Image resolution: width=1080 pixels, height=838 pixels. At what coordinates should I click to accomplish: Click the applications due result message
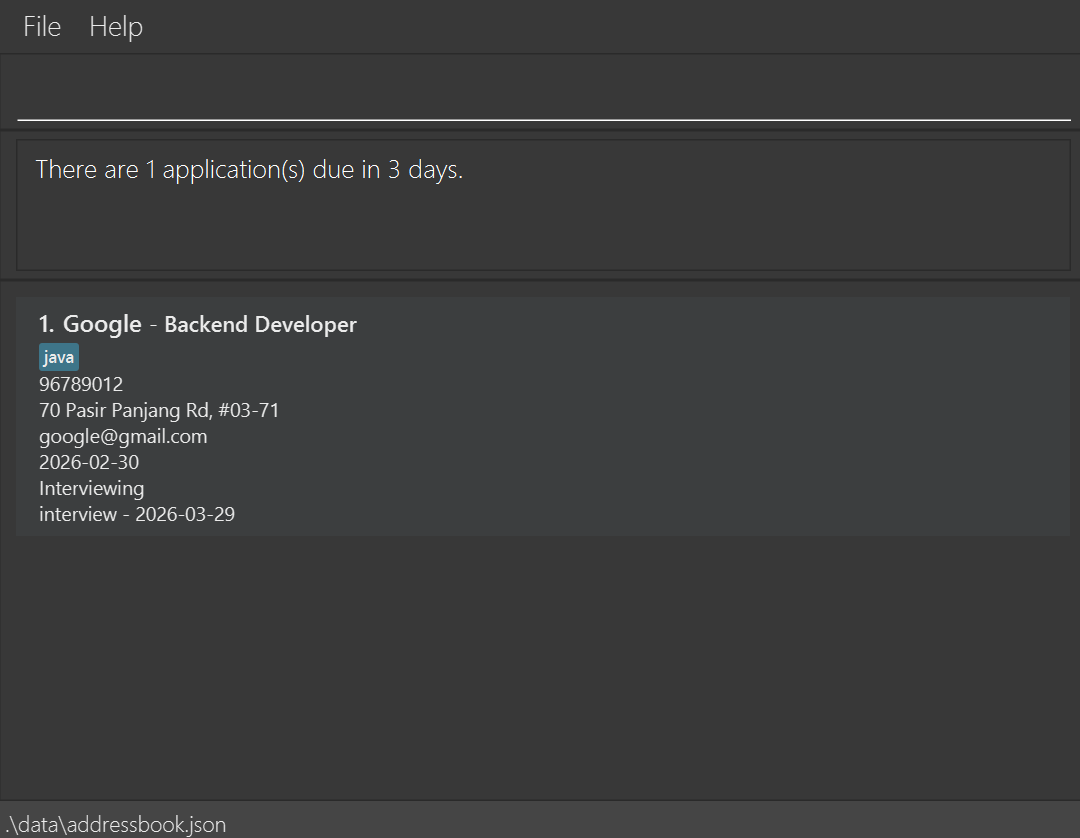(x=249, y=170)
